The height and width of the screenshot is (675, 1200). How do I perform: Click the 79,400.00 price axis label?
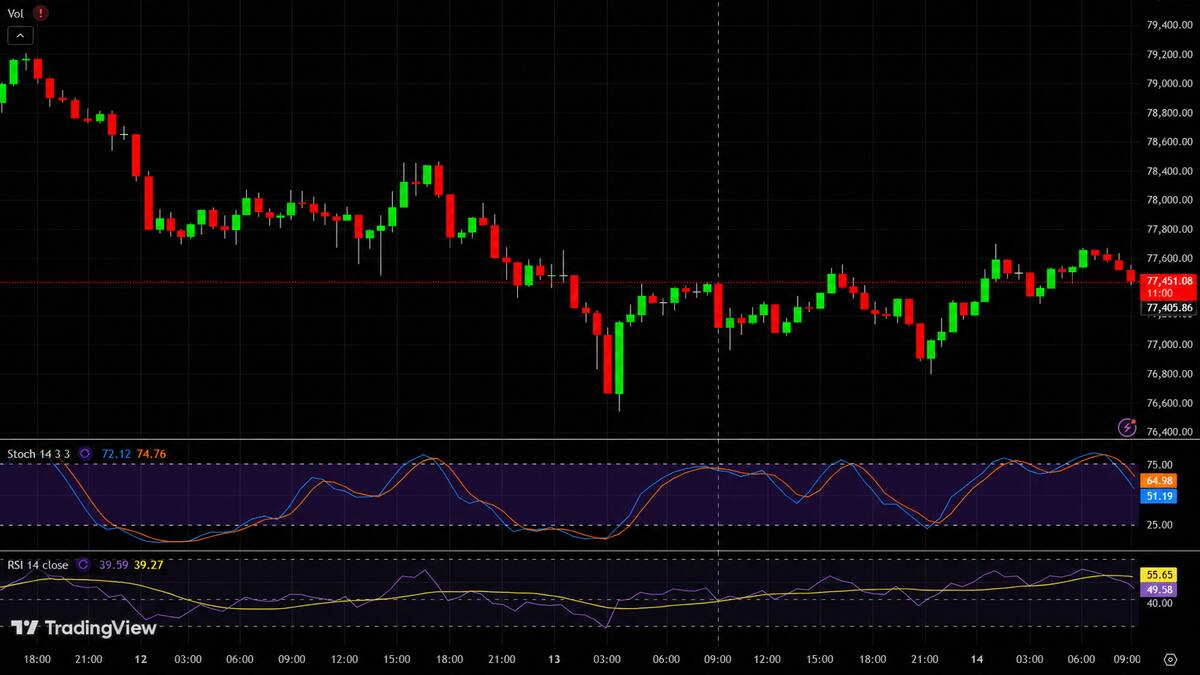[1169, 25]
